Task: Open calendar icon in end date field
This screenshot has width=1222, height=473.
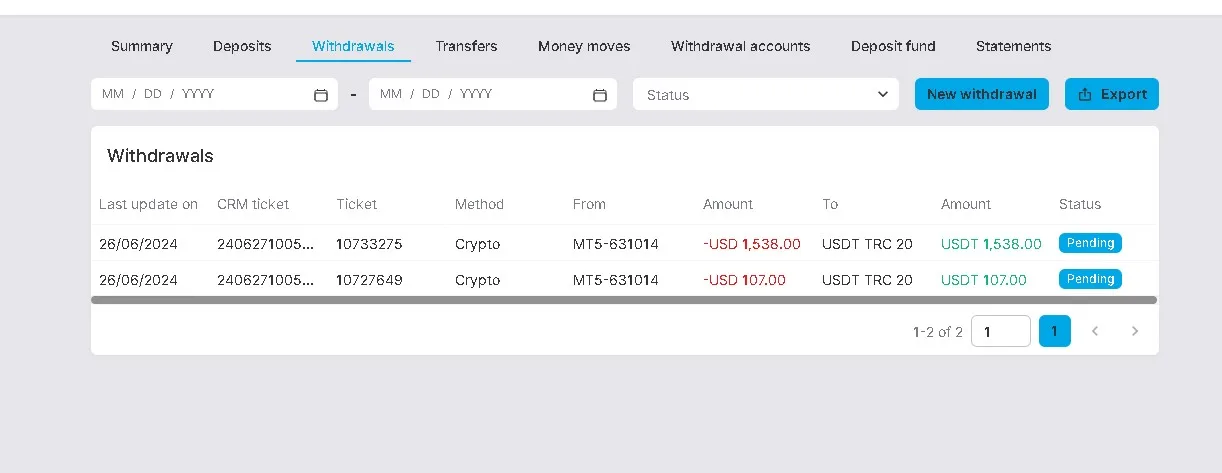Action: click(600, 95)
